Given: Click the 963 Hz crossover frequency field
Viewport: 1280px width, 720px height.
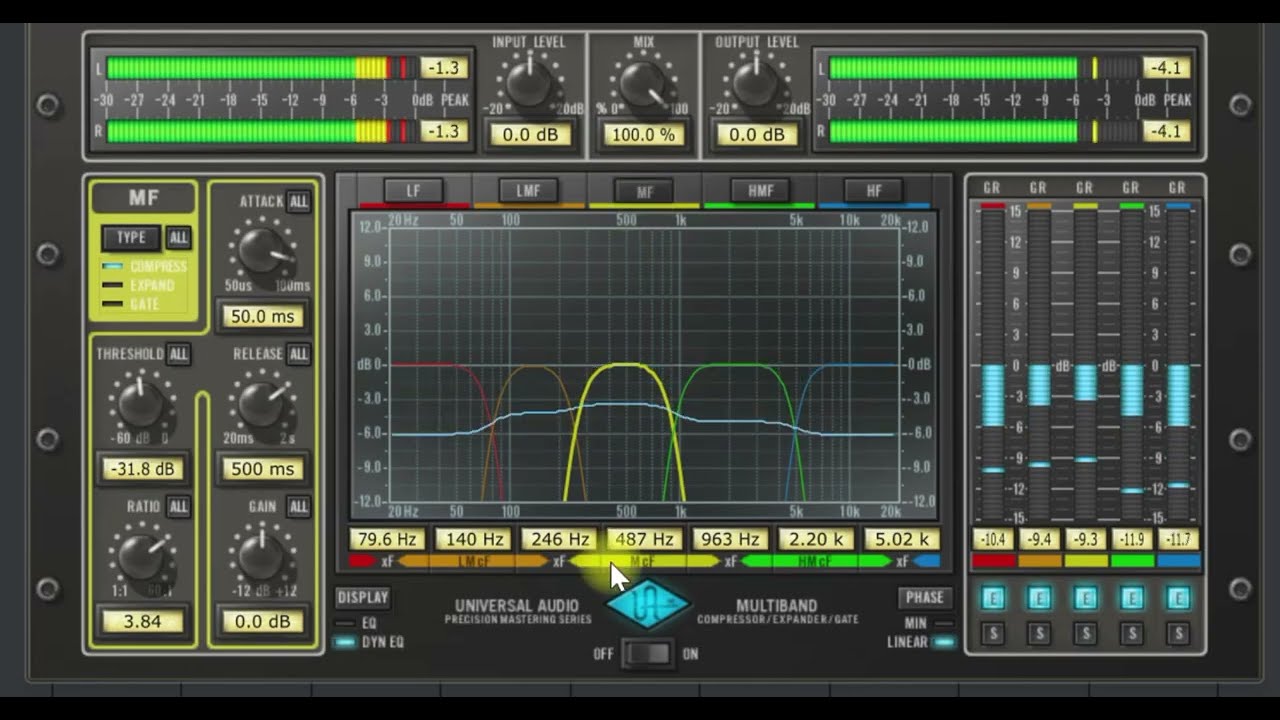Looking at the screenshot, I should pyautogui.click(x=730, y=539).
